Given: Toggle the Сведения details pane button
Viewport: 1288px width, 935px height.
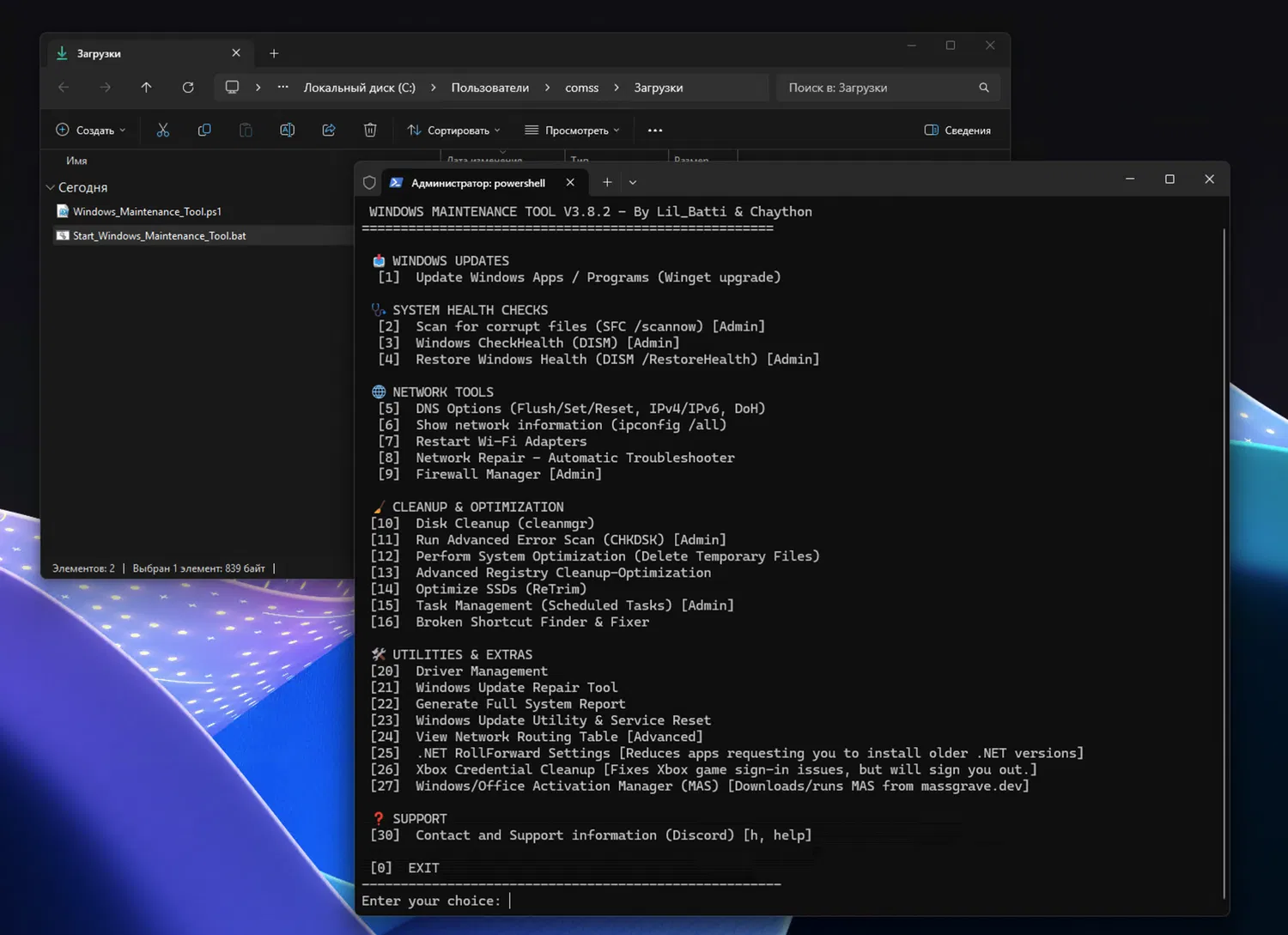Looking at the screenshot, I should pos(957,131).
